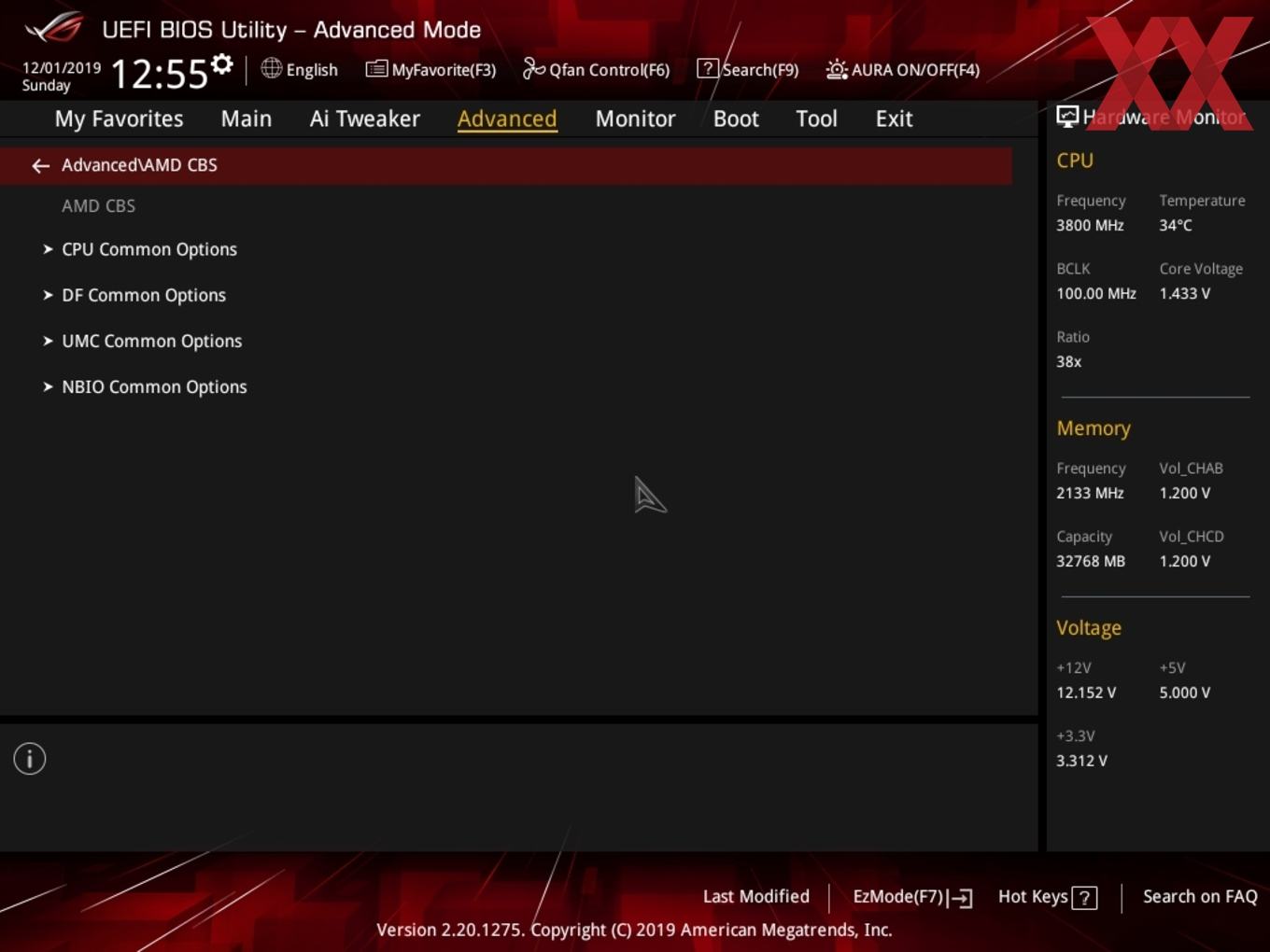
Task: Go to the Monitor tab
Action: coord(635,119)
